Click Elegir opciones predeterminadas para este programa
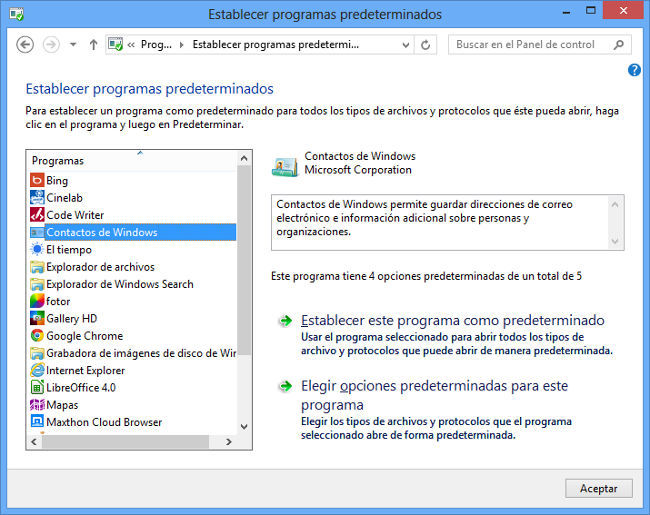 [x=434, y=395]
